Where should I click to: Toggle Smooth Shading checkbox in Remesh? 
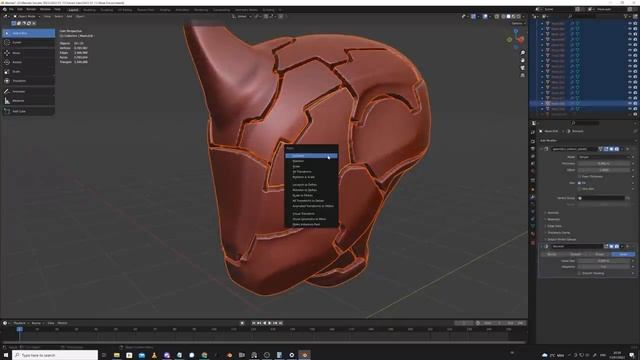(x=580, y=273)
